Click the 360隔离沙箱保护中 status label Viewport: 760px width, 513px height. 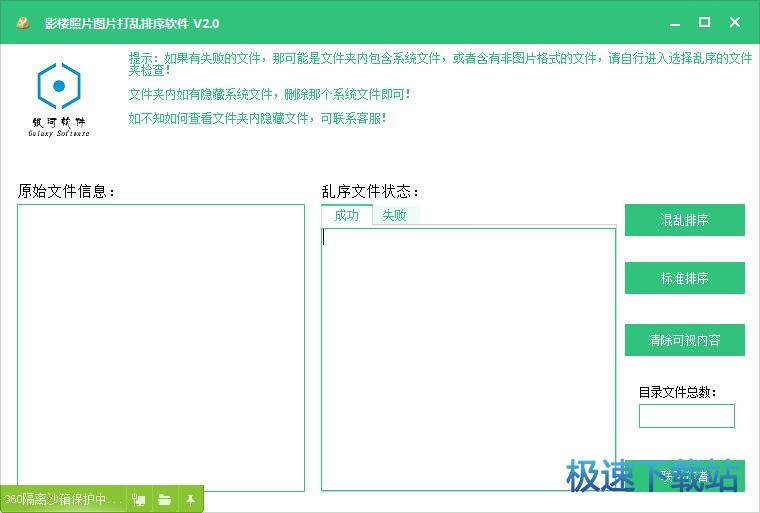(63, 499)
